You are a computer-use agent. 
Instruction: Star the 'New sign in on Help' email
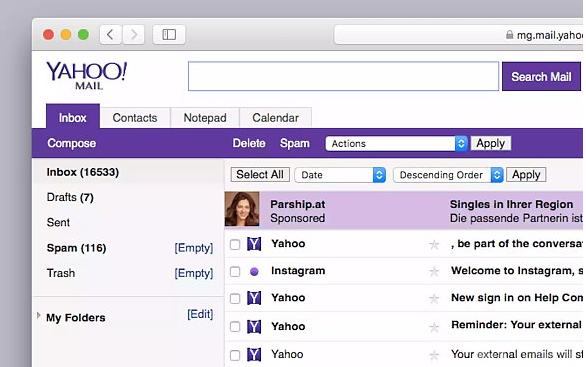click(434, 299)
